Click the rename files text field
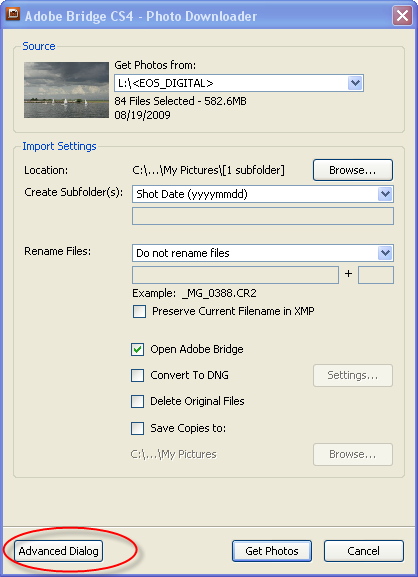The width and height of the screenshot is (418, 577). pos(235,275)
